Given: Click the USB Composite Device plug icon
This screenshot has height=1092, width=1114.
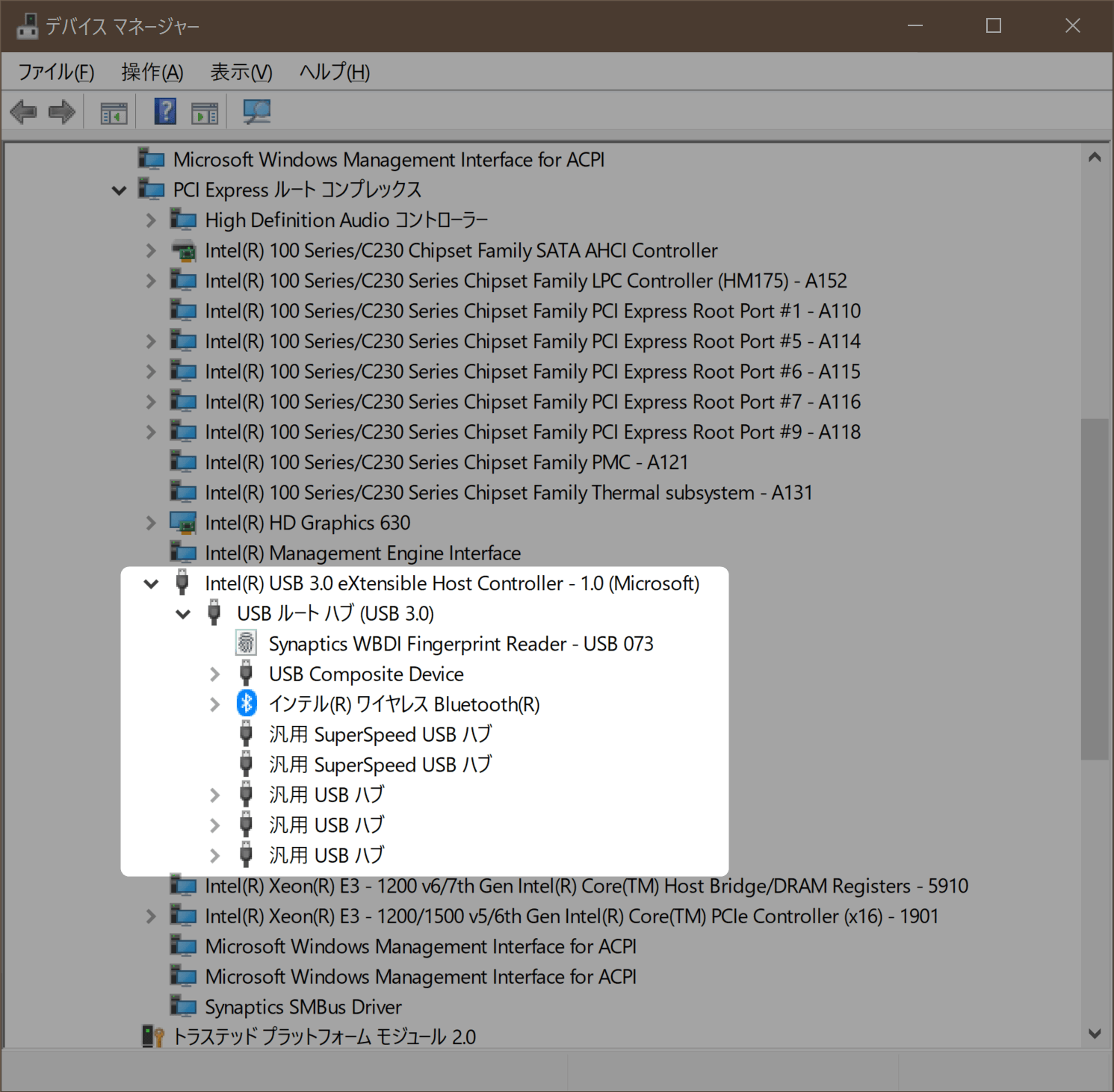Looking at the screenshot, I should coord(246,673).
